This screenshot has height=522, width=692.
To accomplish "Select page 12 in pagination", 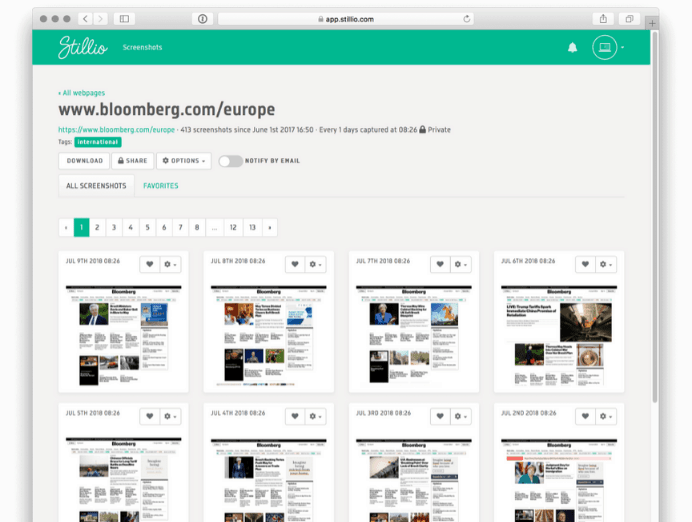I will (x=233, y=228).
